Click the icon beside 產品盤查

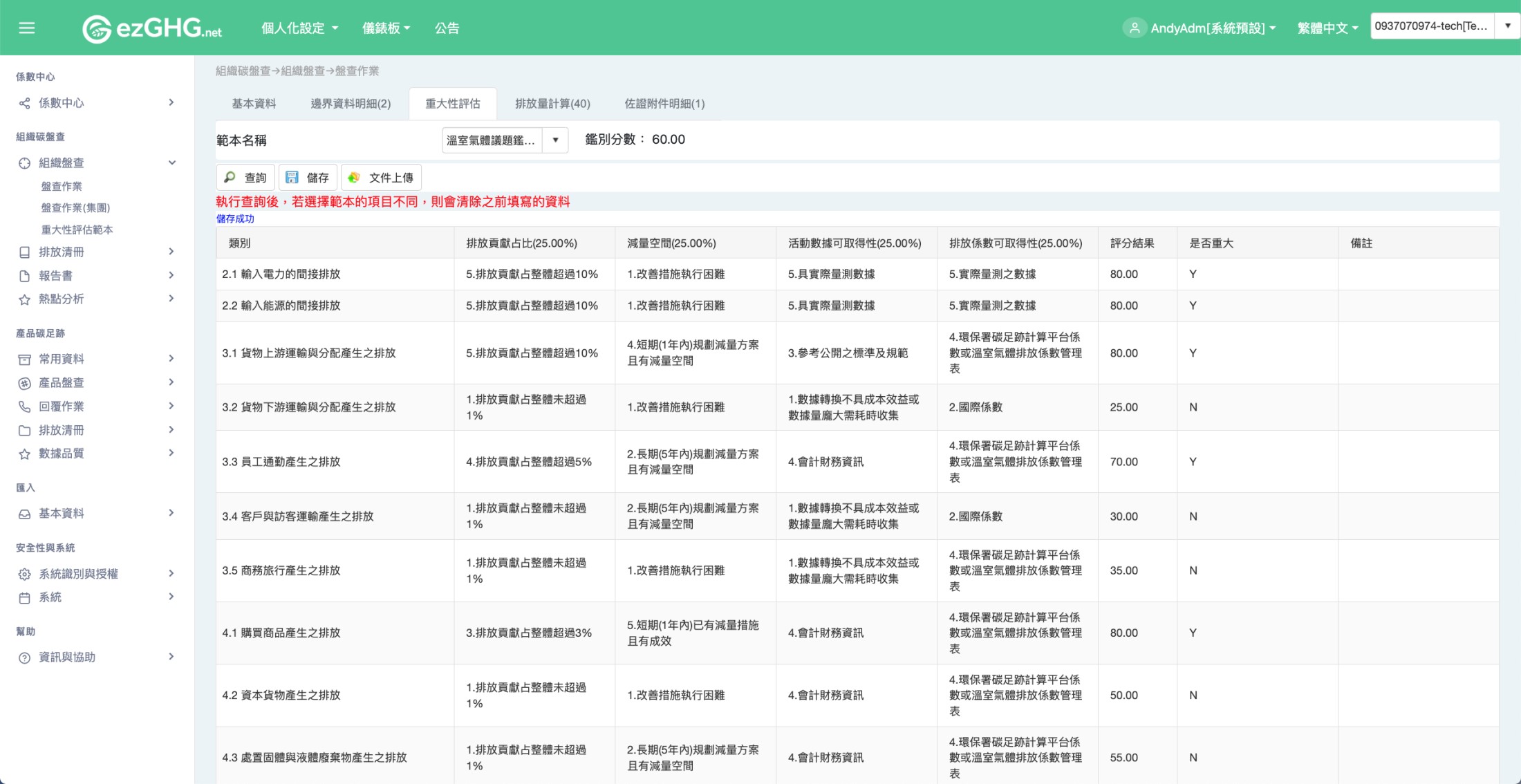[x=24, y=383]
